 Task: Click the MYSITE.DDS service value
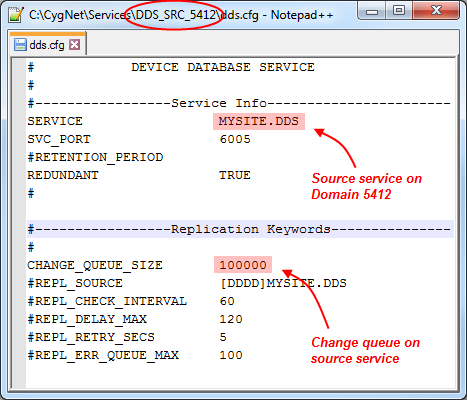point(259,121)
